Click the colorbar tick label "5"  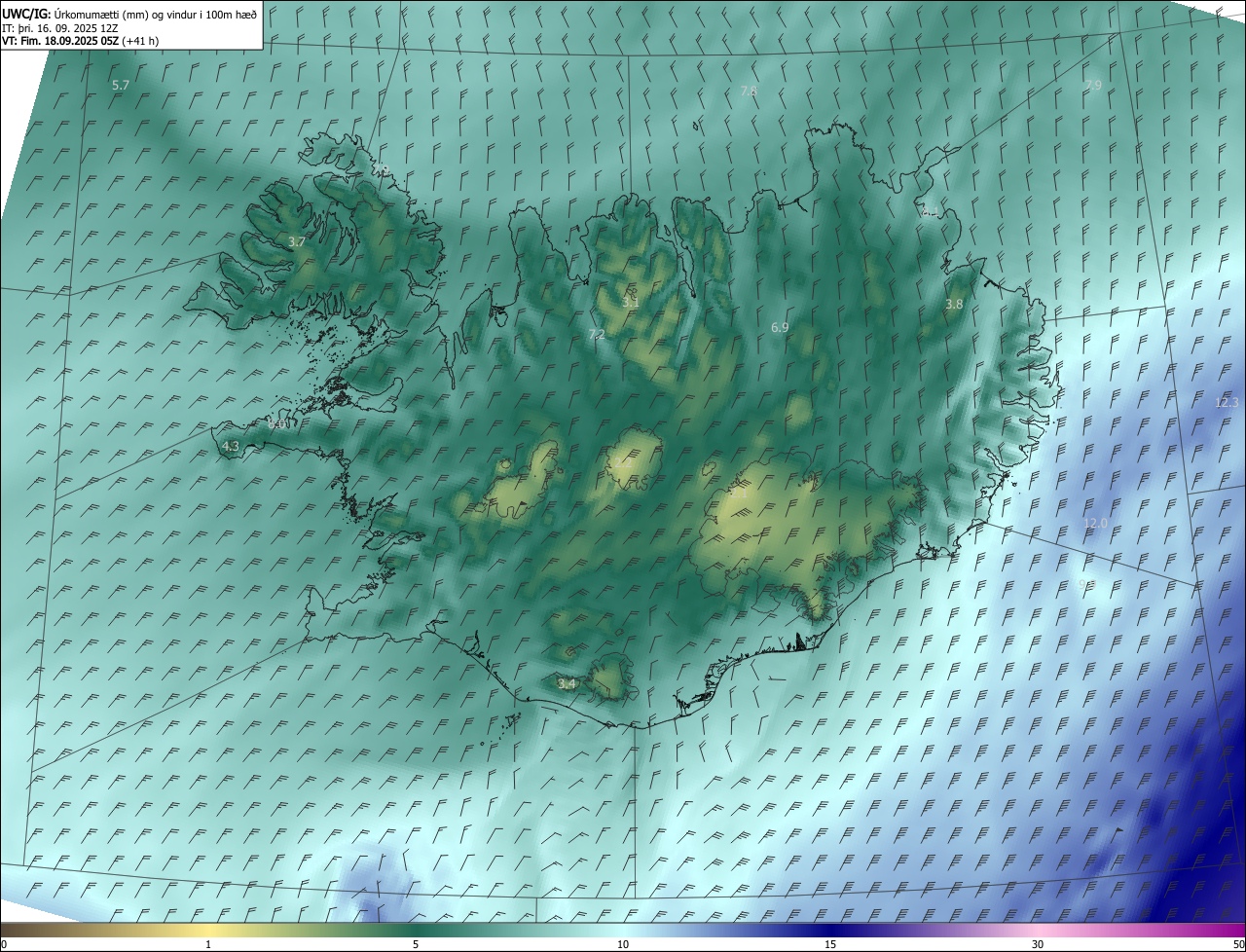[x=416, y=944]
